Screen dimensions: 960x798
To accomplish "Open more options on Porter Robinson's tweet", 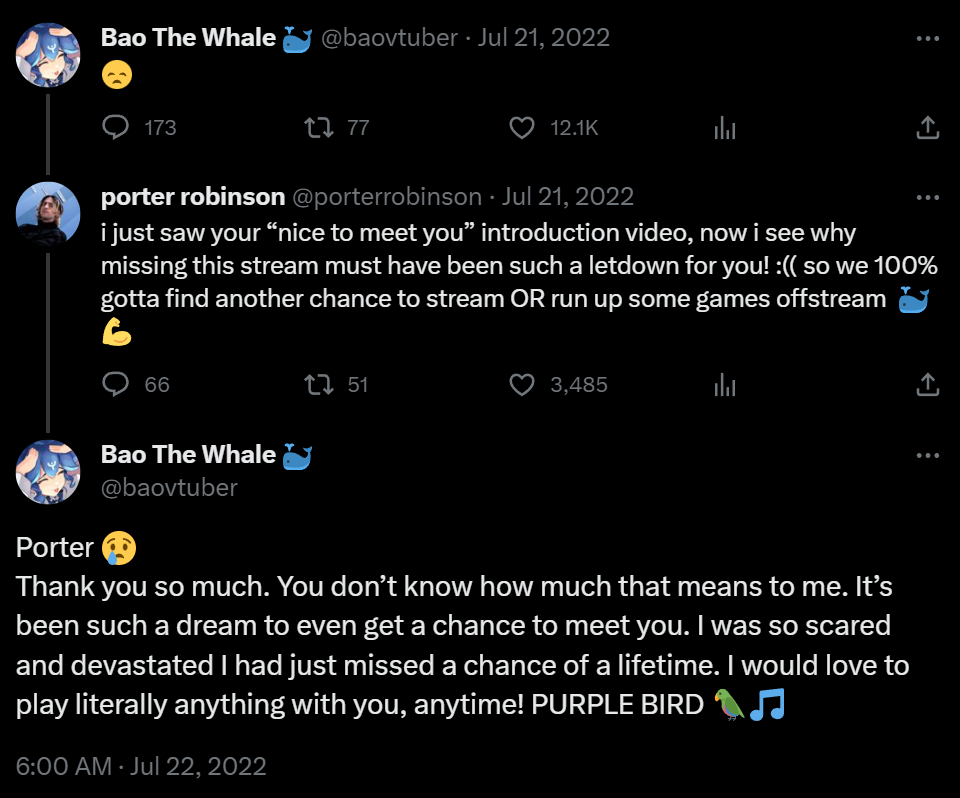I will [x=927, y=197].
